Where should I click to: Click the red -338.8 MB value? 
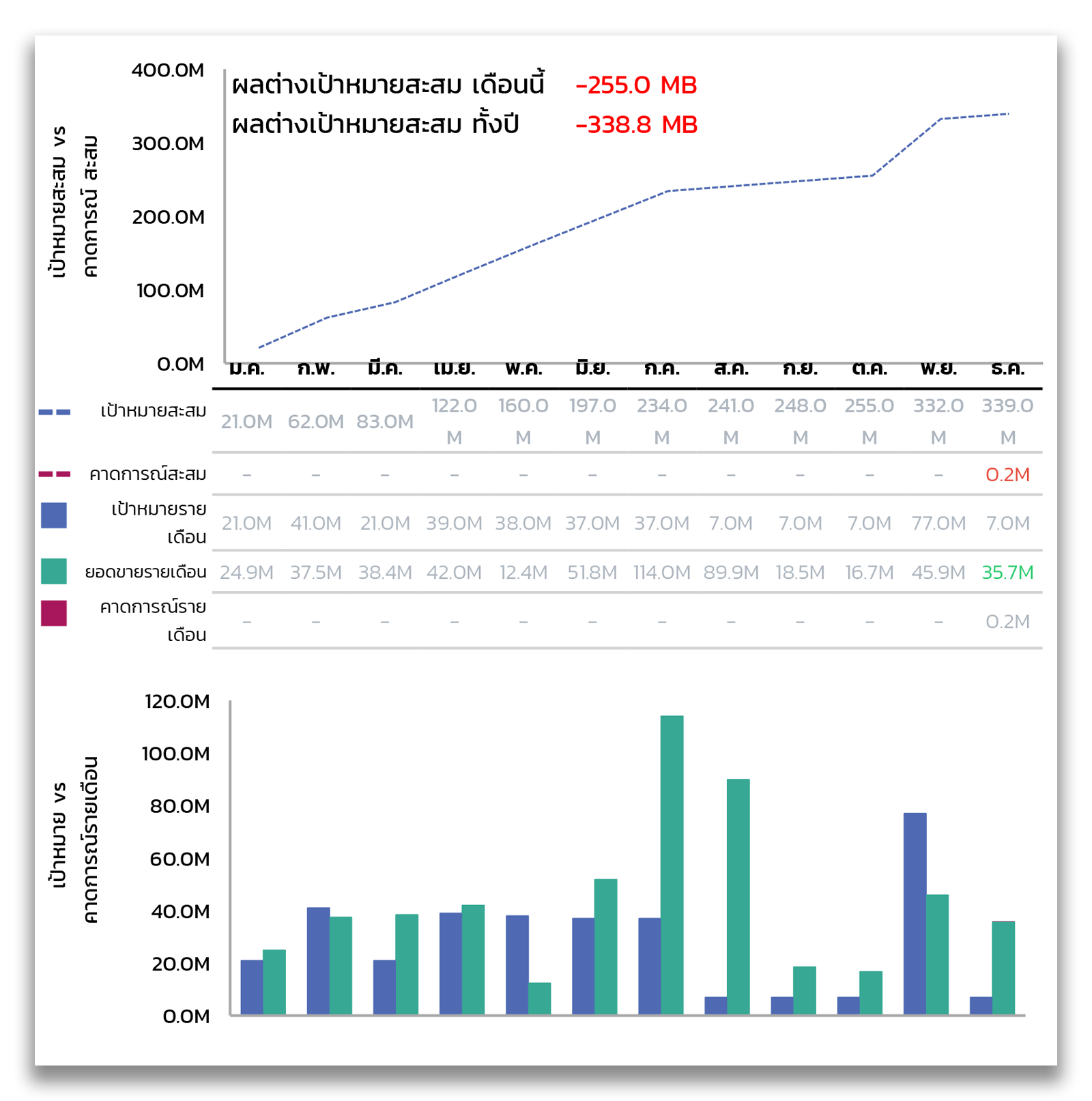[x=636, y=125]
